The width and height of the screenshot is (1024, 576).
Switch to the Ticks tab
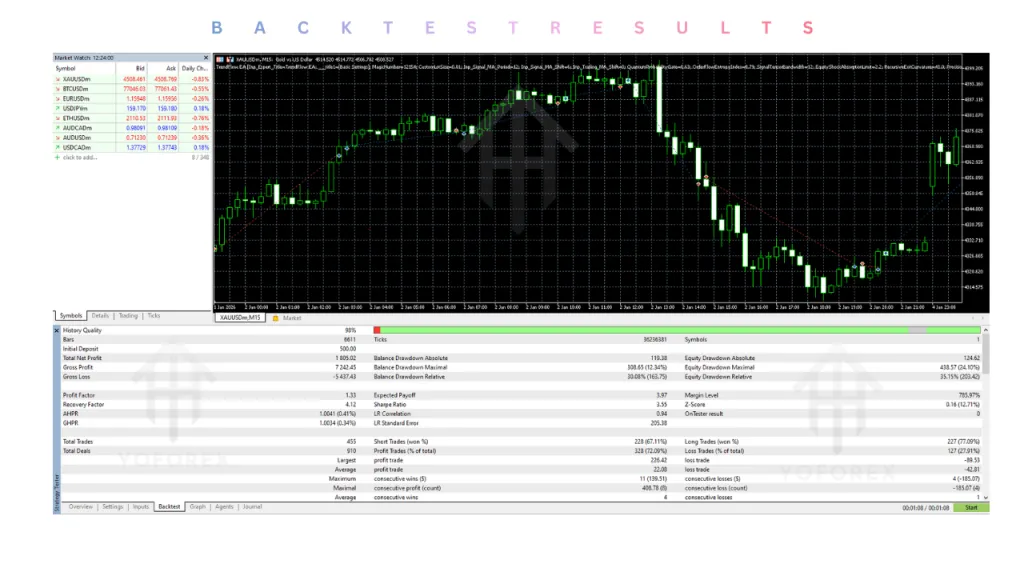[153, 316]
